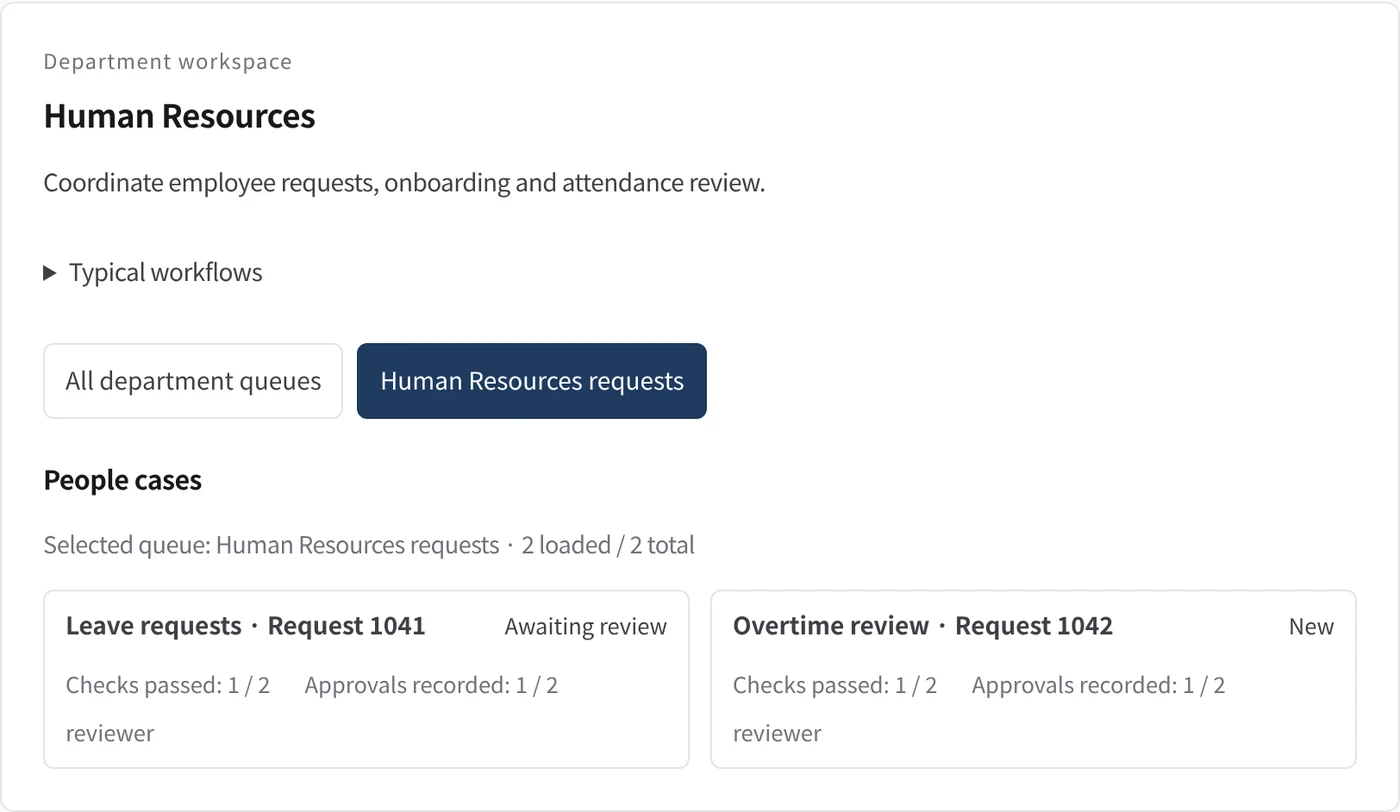Click the Awaiting review status on Request 1041
This screenshot has width=1400, height=812.
point(586,627)
